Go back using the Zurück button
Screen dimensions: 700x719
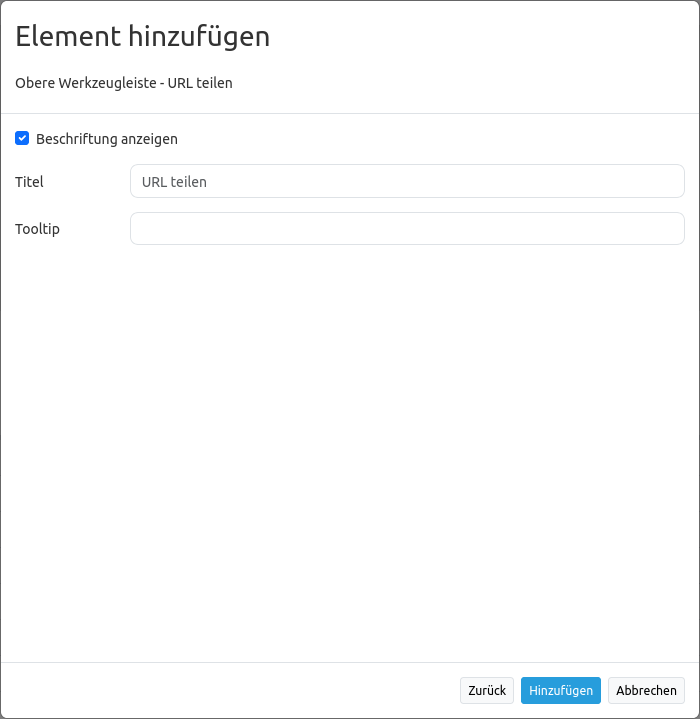coord(487,690)
